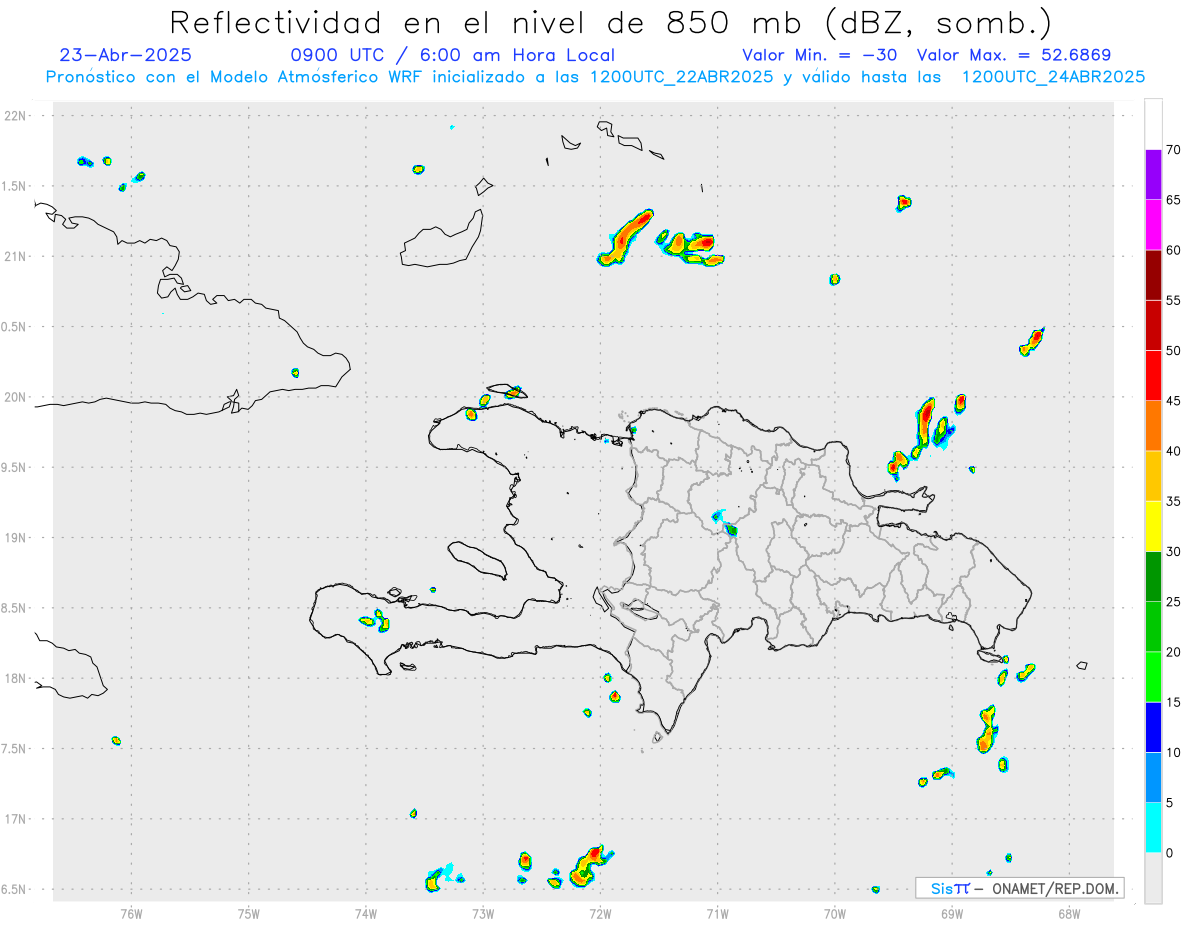Click the colorbar label '55'
This screenshot has height=927, width=1200.
coord(1174,300)
